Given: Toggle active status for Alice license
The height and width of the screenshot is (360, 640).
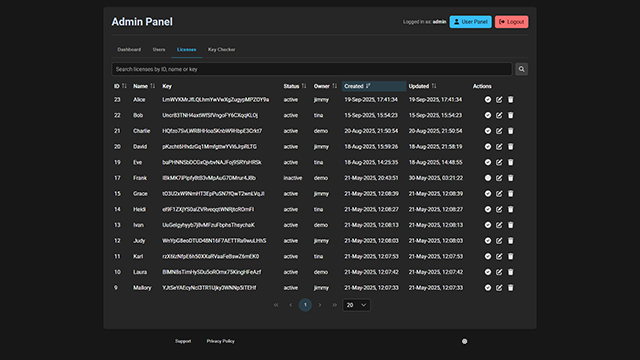Looking at the screenshot, I should pos(488,100).
